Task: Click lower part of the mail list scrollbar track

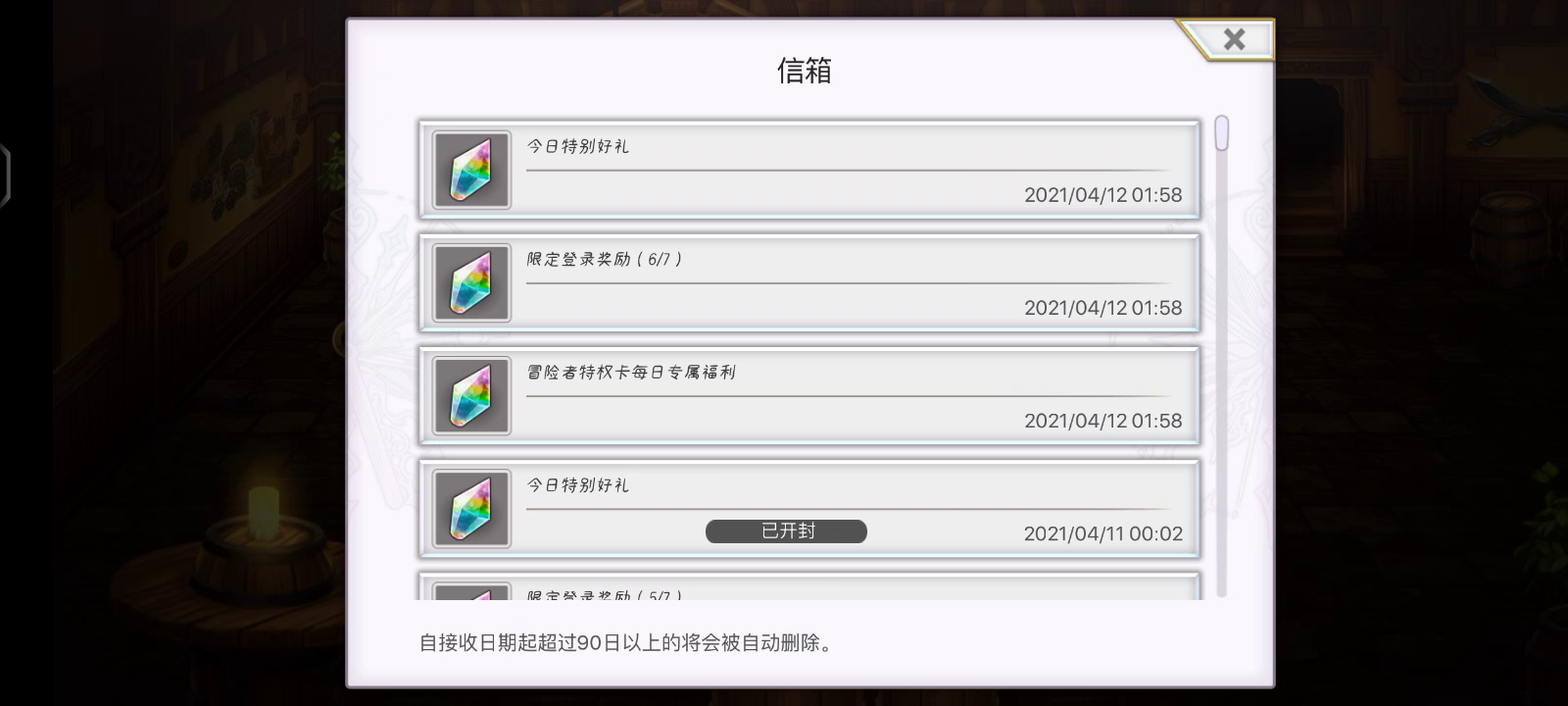Action: (1221, 510)
